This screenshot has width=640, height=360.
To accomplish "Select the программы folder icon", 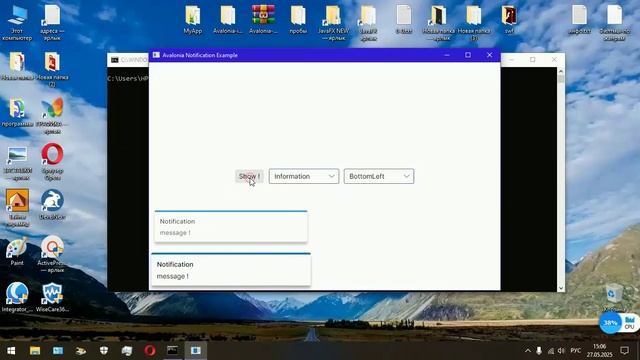I will 17,113.
